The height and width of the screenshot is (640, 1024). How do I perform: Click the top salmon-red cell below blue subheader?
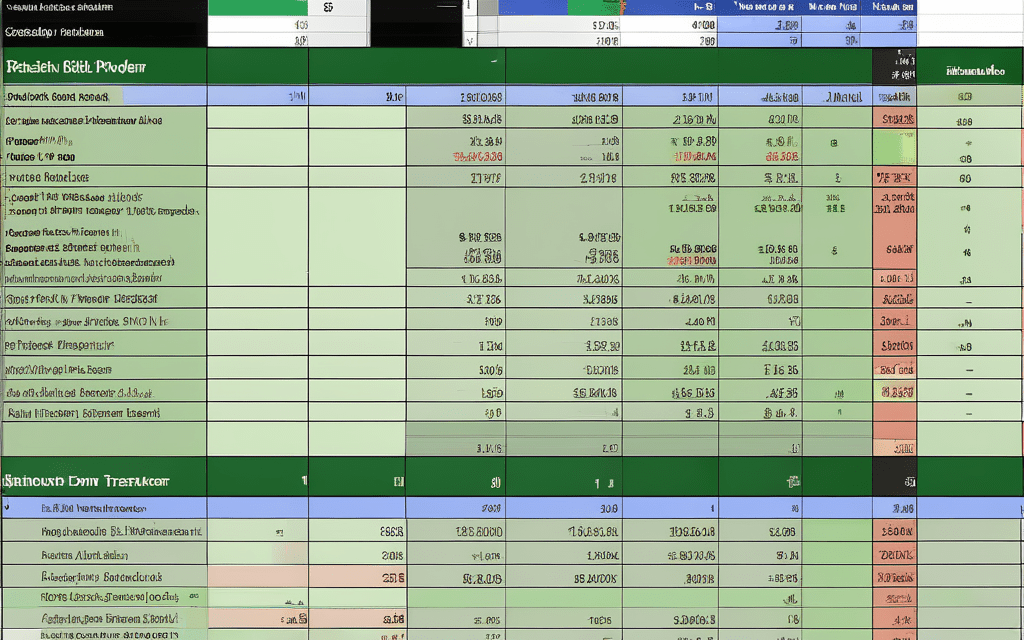click(894, 120)
